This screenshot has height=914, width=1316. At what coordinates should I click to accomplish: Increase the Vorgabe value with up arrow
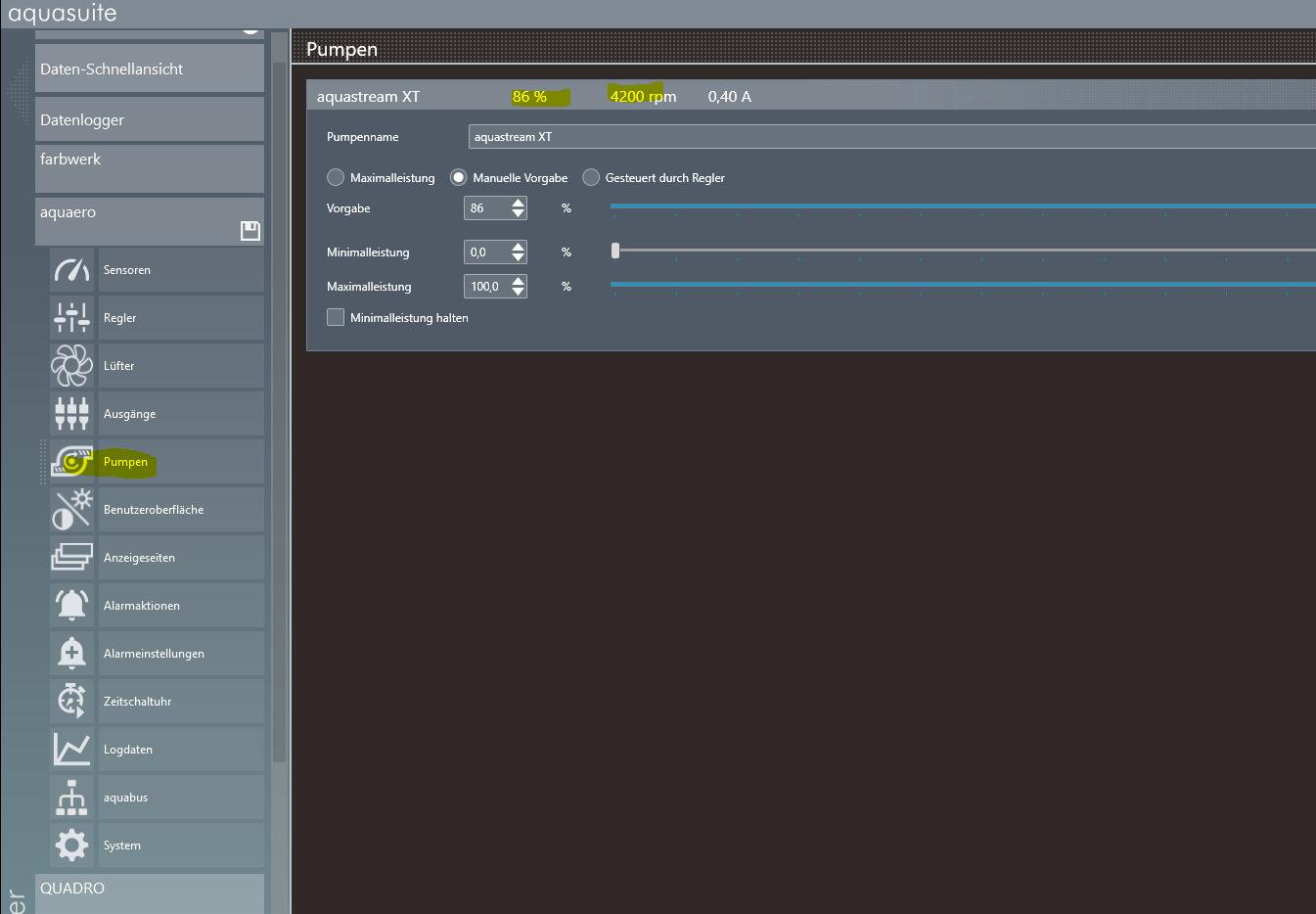[x=519, y=203]
